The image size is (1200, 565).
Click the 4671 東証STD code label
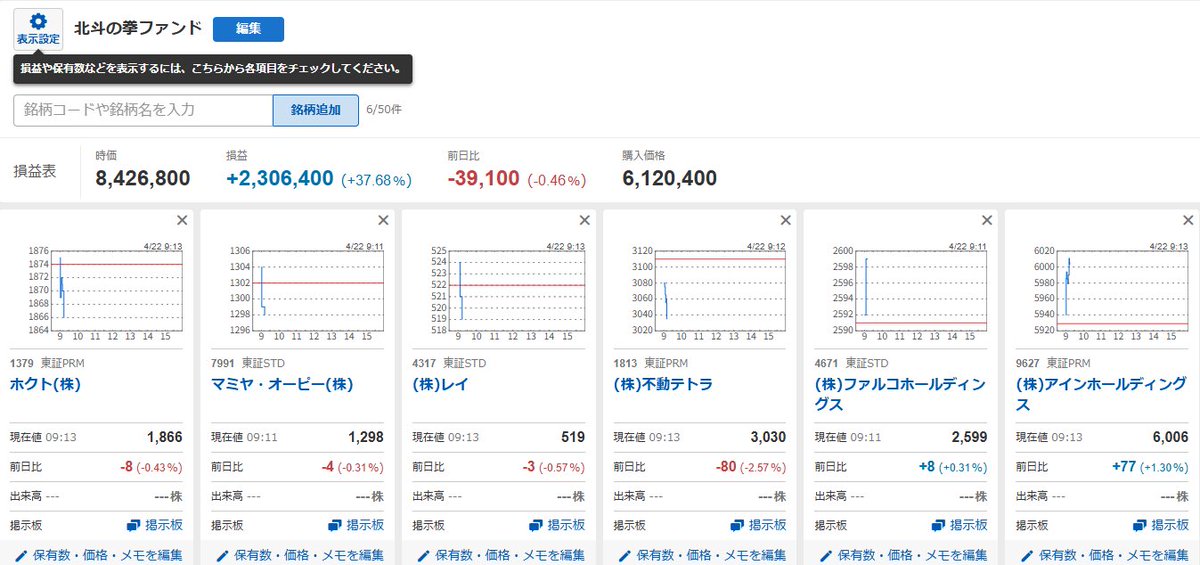pyautogui.click(x=851, y=363)
